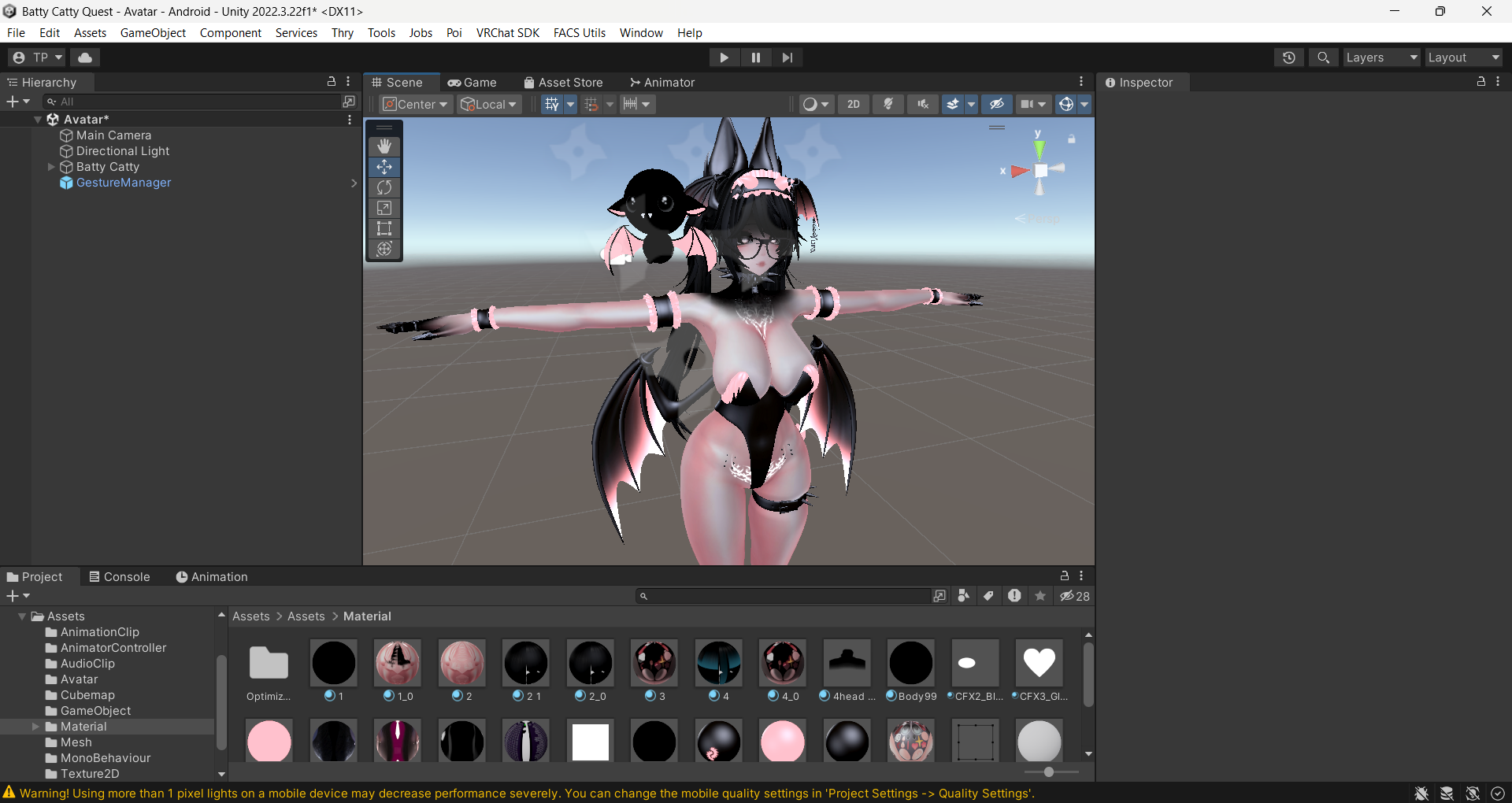Open the global Search magnifier

point(1324,57)
